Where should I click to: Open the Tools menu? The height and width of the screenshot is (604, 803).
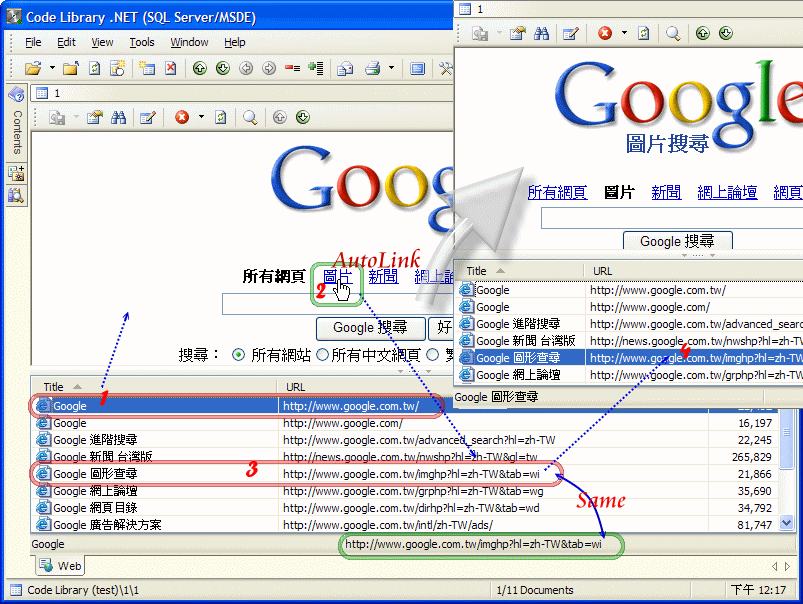click(142, 42)
